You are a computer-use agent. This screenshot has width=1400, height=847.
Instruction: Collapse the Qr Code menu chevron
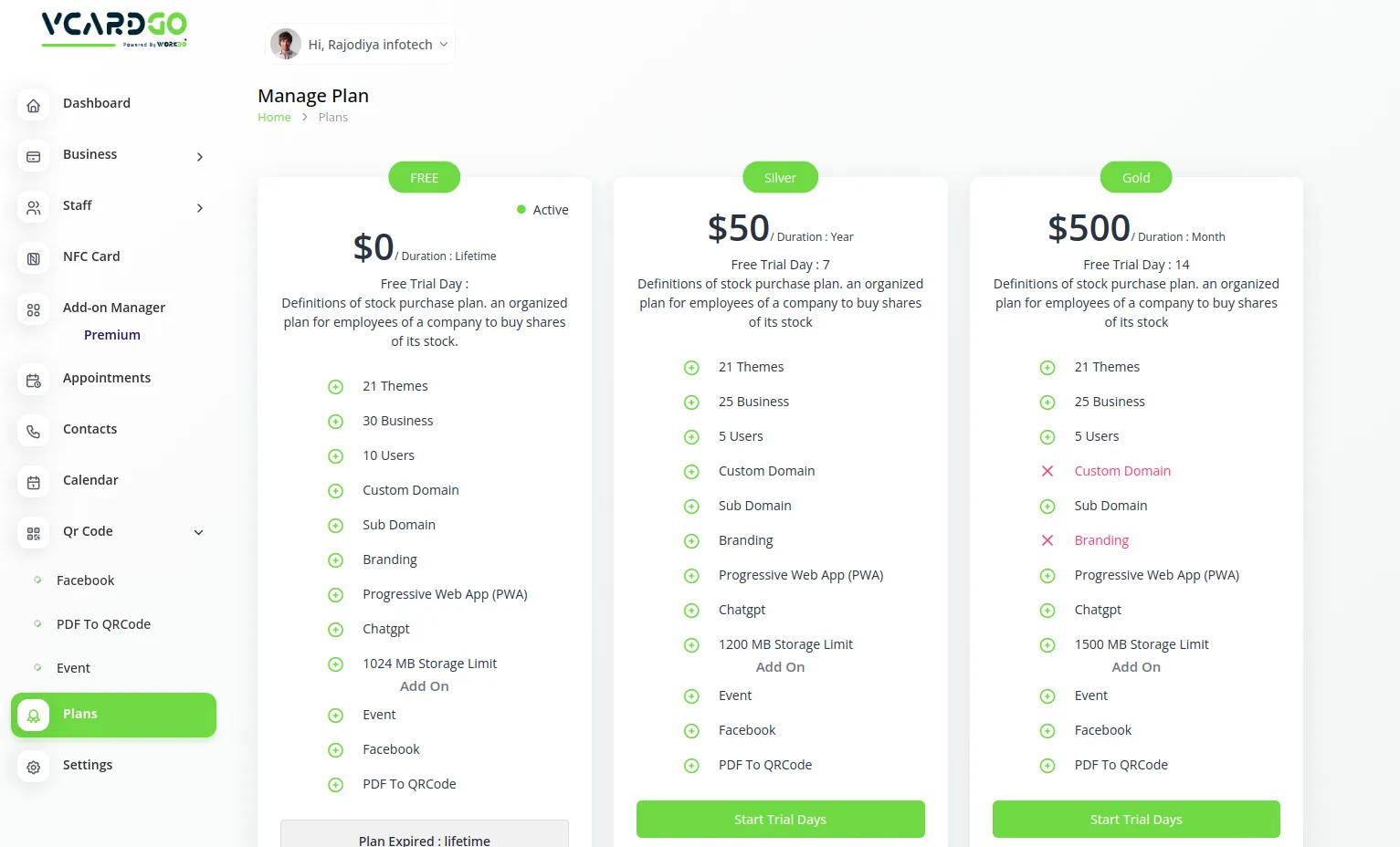pyautogui.click(x=198, y=533)
